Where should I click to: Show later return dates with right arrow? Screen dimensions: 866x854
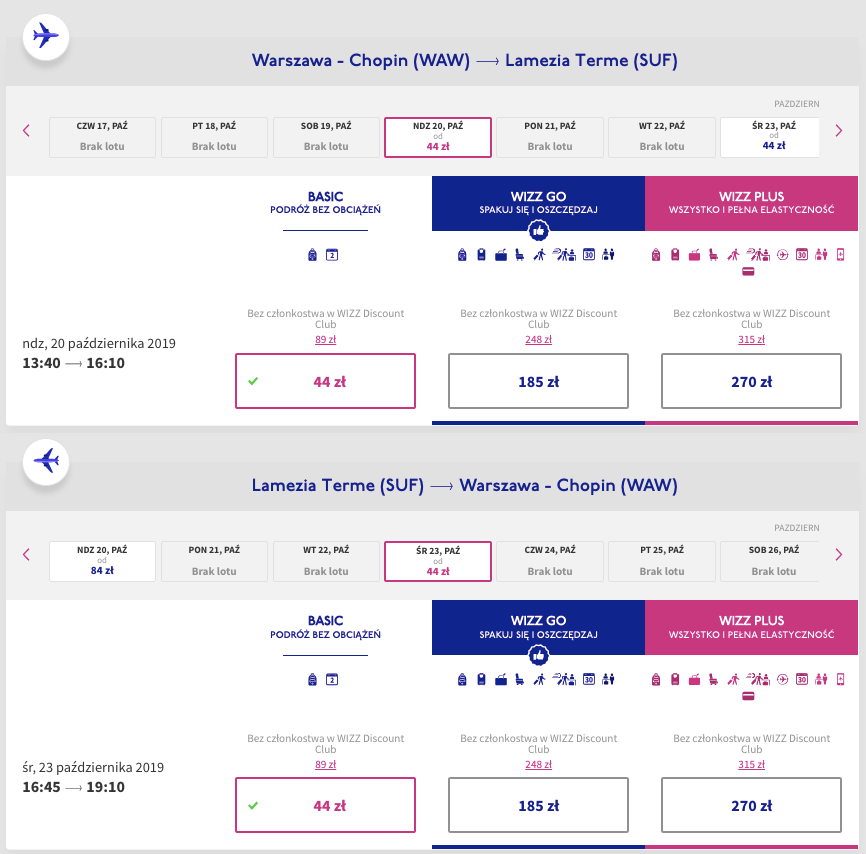(838, 555)
